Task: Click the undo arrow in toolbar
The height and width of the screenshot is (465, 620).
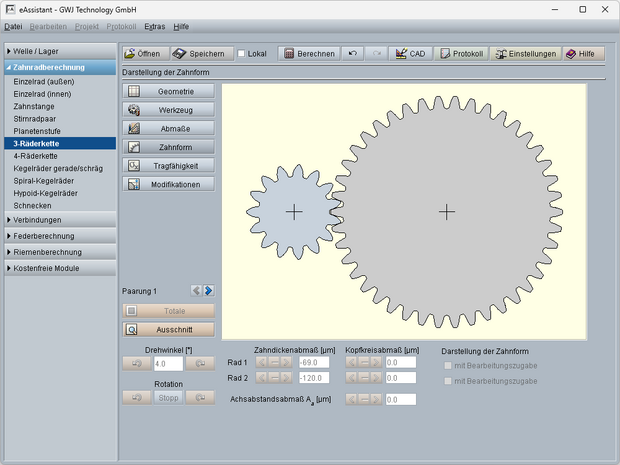Action: point(353,54)
